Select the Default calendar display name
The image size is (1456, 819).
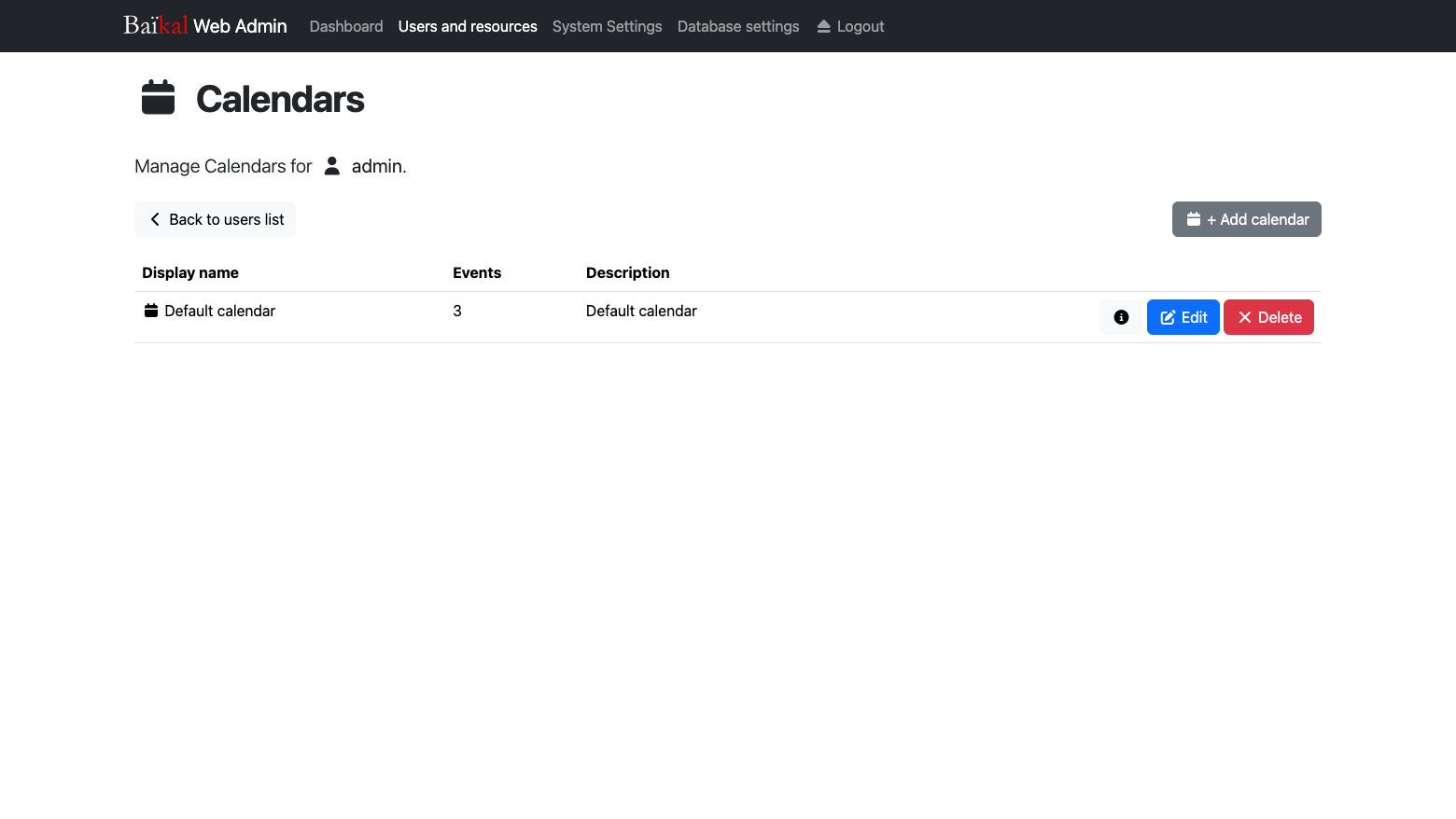tap(220, 311)
